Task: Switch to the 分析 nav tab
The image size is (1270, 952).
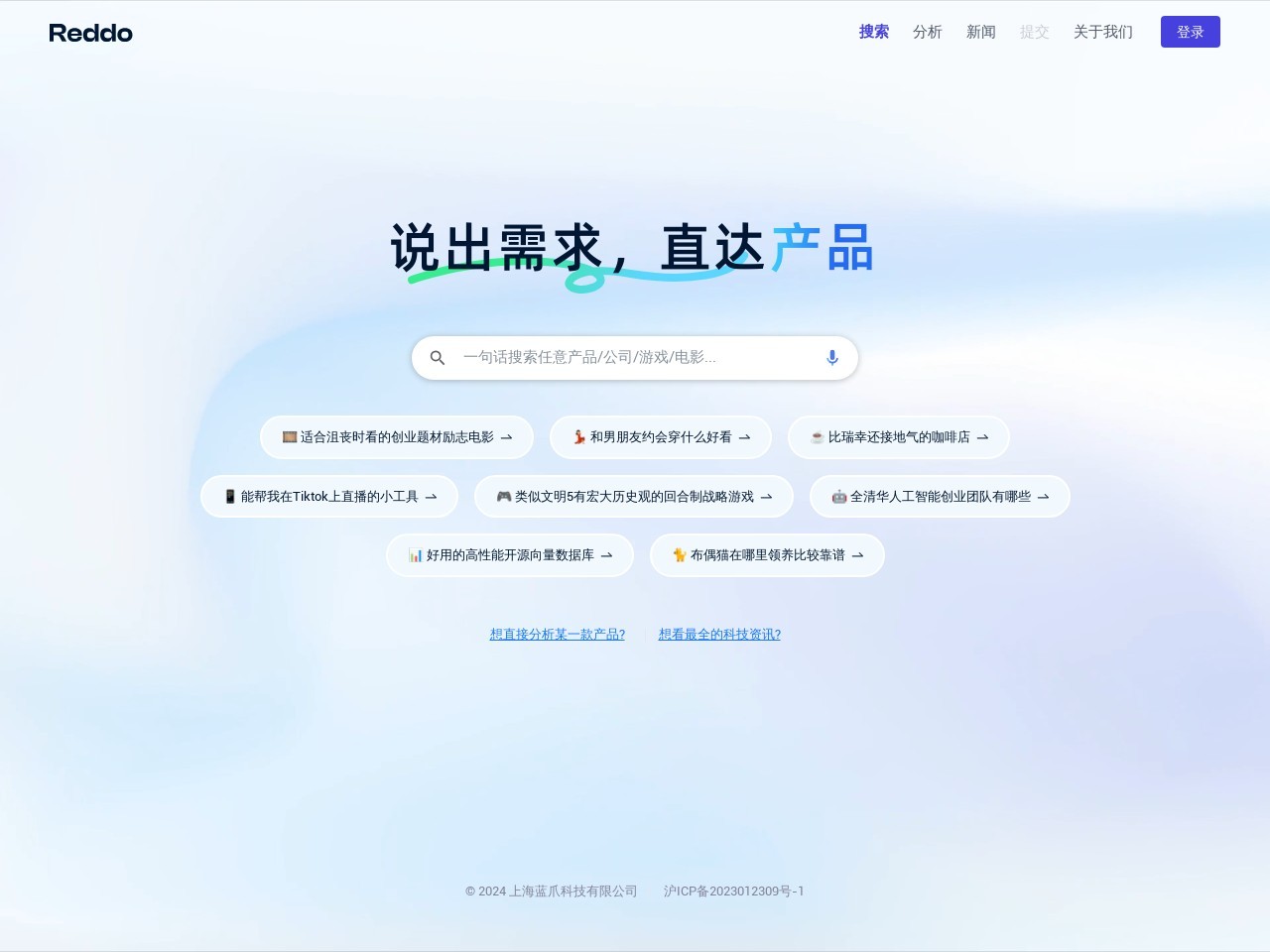Action: 927,32
